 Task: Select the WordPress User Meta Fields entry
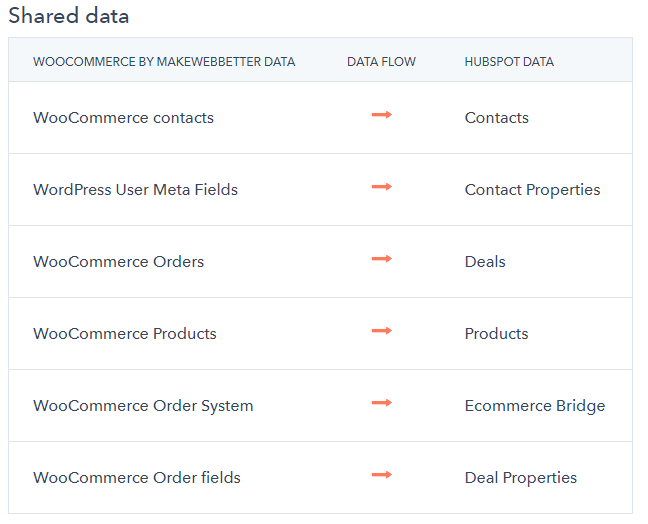click(136, 190)
